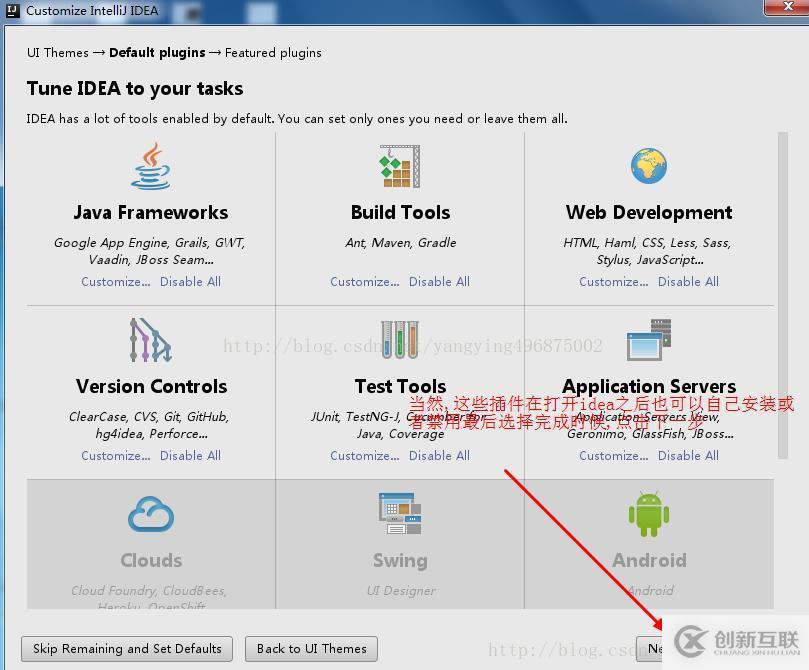Select Default plugins breadcrumb step
This screenshot has height=670, width=809.
(157, 53)
